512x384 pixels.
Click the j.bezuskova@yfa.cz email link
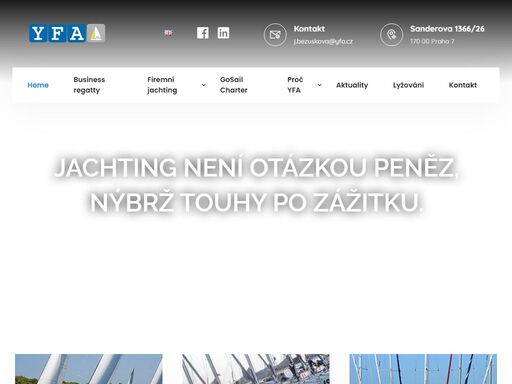[323, 41]
